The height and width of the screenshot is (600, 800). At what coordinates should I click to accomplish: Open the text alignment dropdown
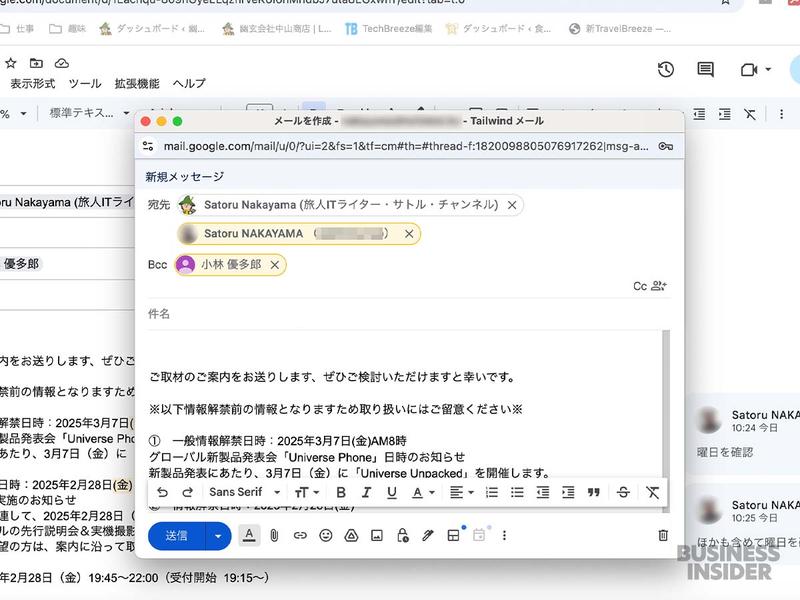click(462, 492)
